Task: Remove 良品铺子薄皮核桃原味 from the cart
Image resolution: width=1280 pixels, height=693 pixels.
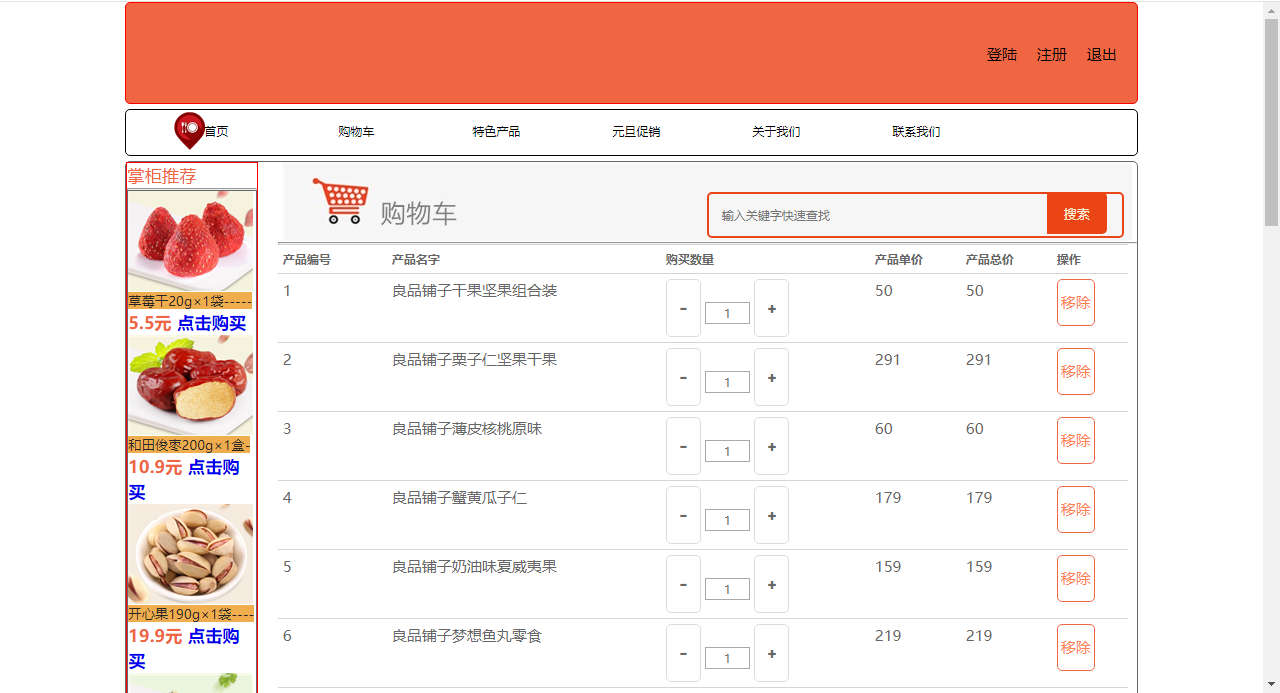Action: tap(1076, 440)
